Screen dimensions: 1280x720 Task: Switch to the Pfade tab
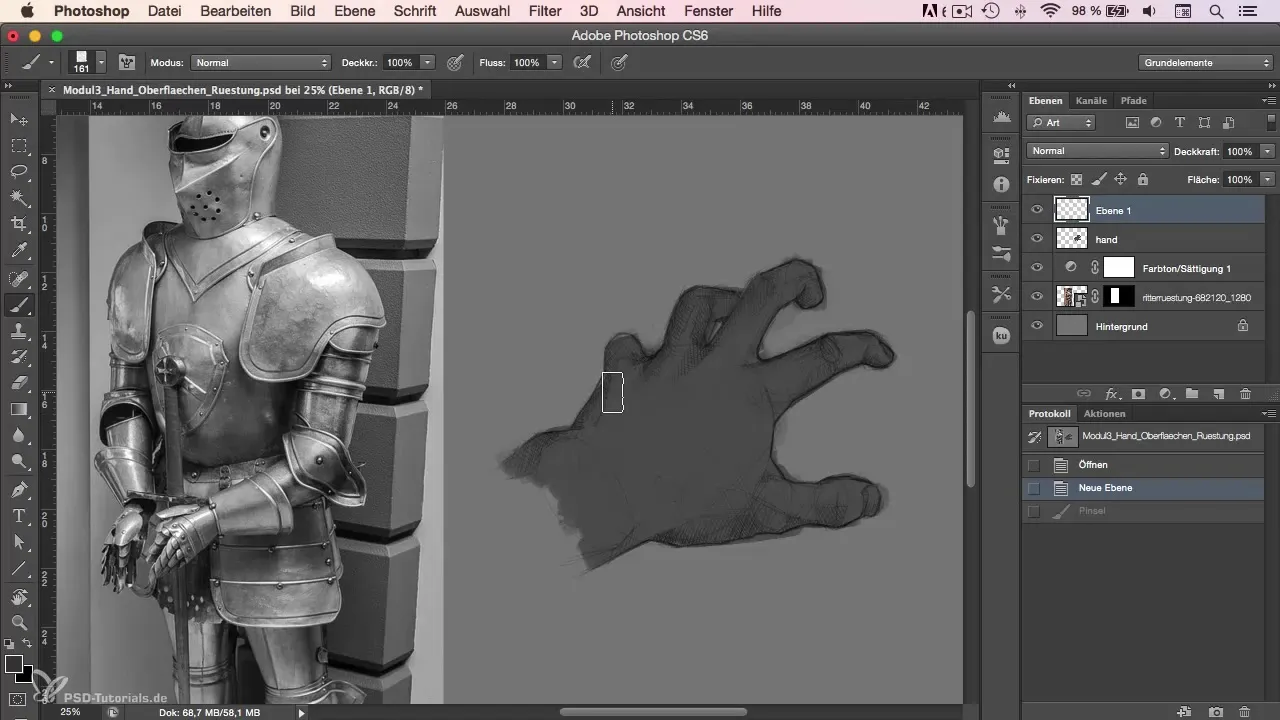[x=1133, y=101]
